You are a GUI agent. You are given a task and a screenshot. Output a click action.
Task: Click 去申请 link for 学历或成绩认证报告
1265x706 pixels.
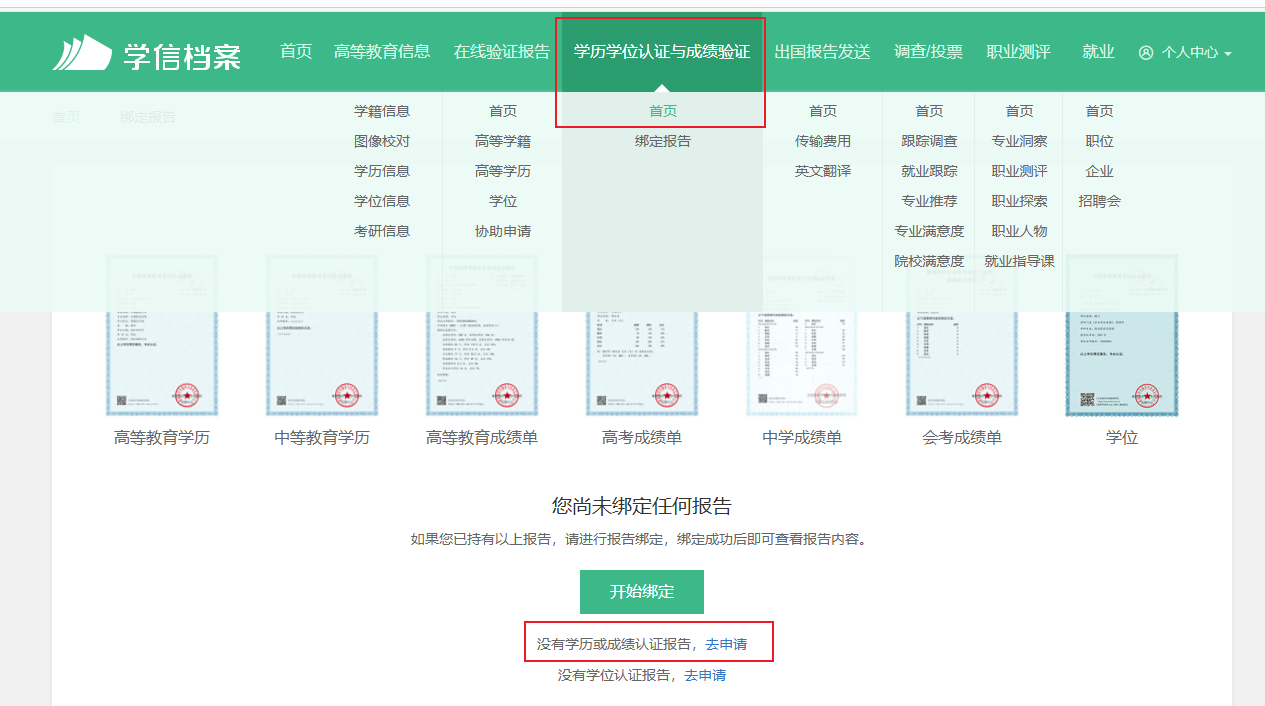[726, 645]
